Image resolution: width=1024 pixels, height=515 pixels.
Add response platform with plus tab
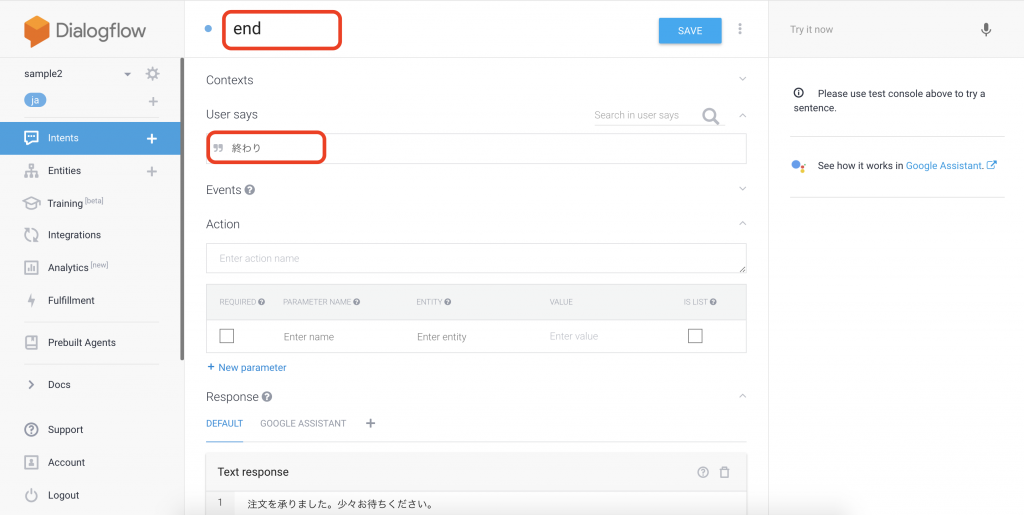(370, 423)
